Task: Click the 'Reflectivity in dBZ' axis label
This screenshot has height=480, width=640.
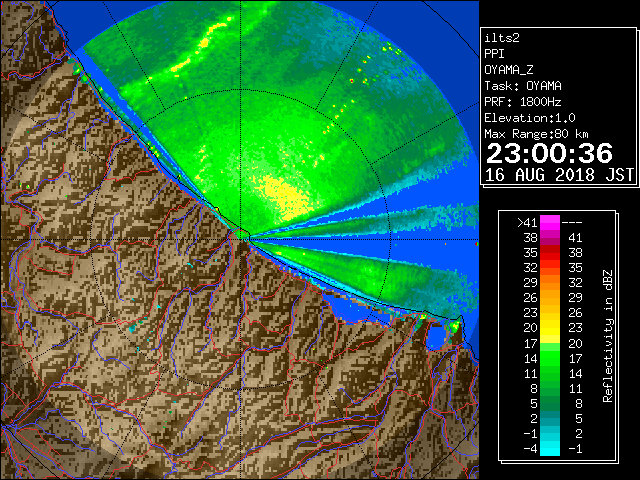Action: point(608,336)
